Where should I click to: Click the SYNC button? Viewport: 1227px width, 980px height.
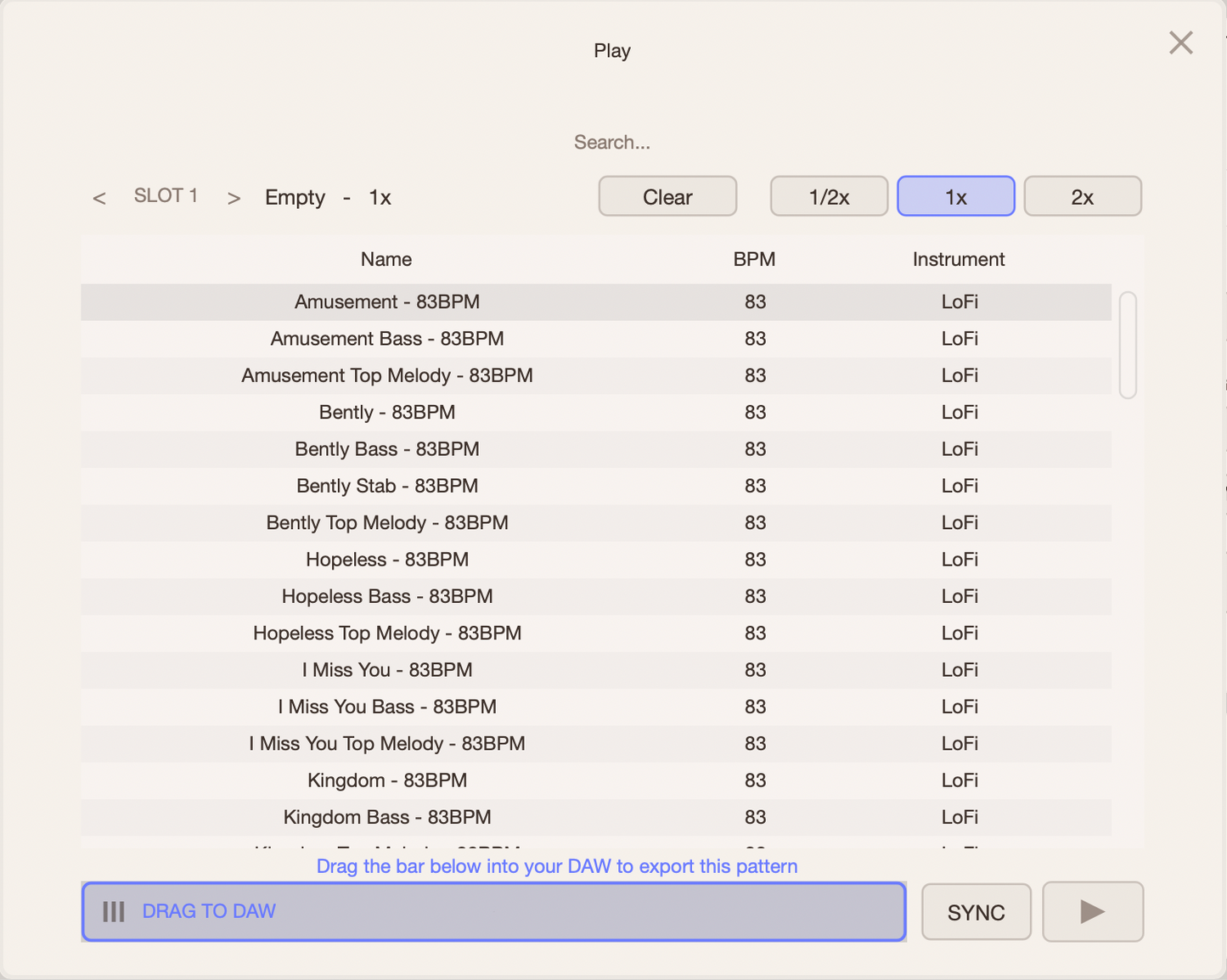[x=977, y=911]
